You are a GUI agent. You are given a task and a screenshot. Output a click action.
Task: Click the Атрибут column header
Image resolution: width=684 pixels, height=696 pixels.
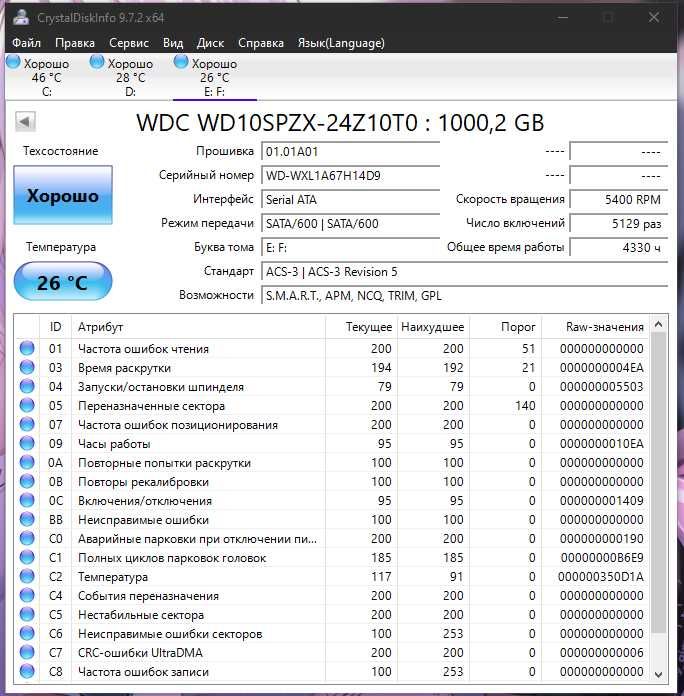(x=198, y=327)
